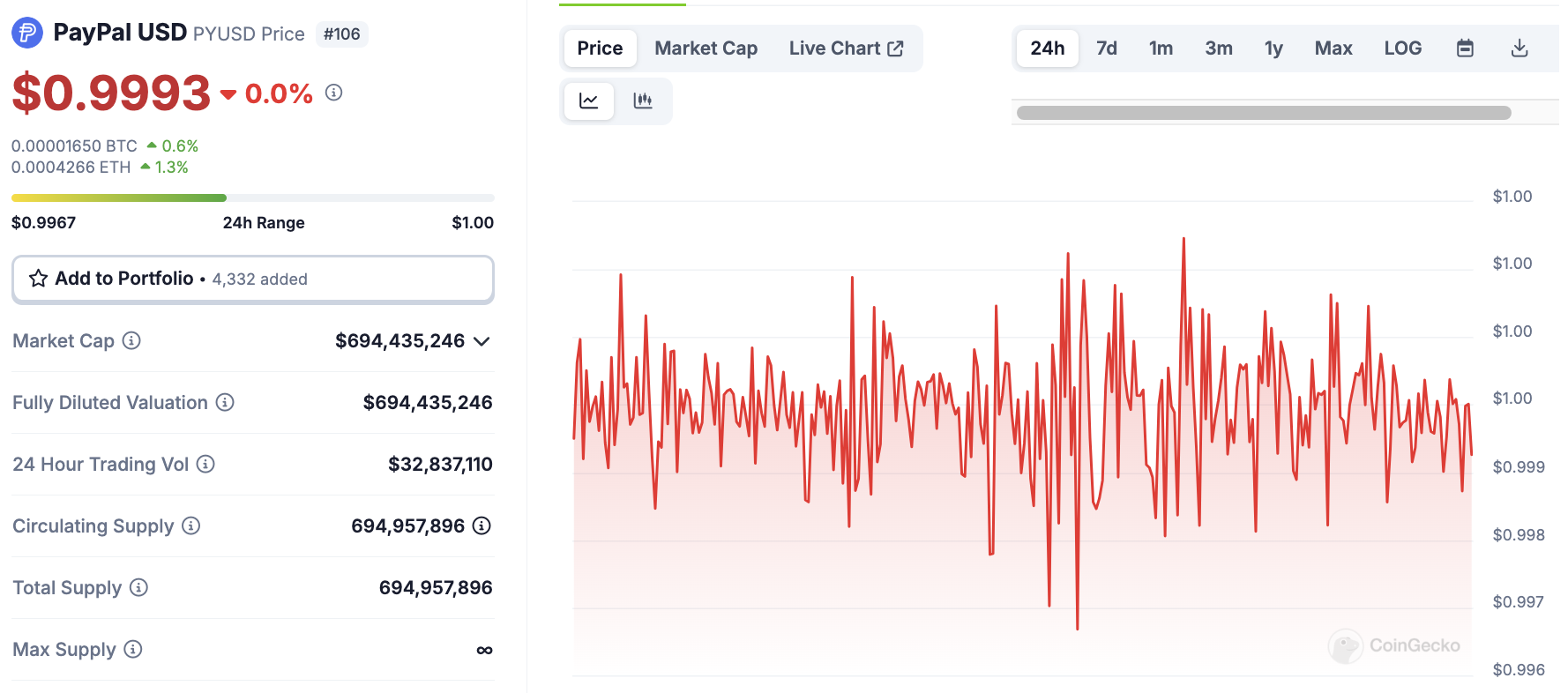Open Market Cap info tooltip icon
Viewport: 1568px width, 693px height.
click(131, 340)
